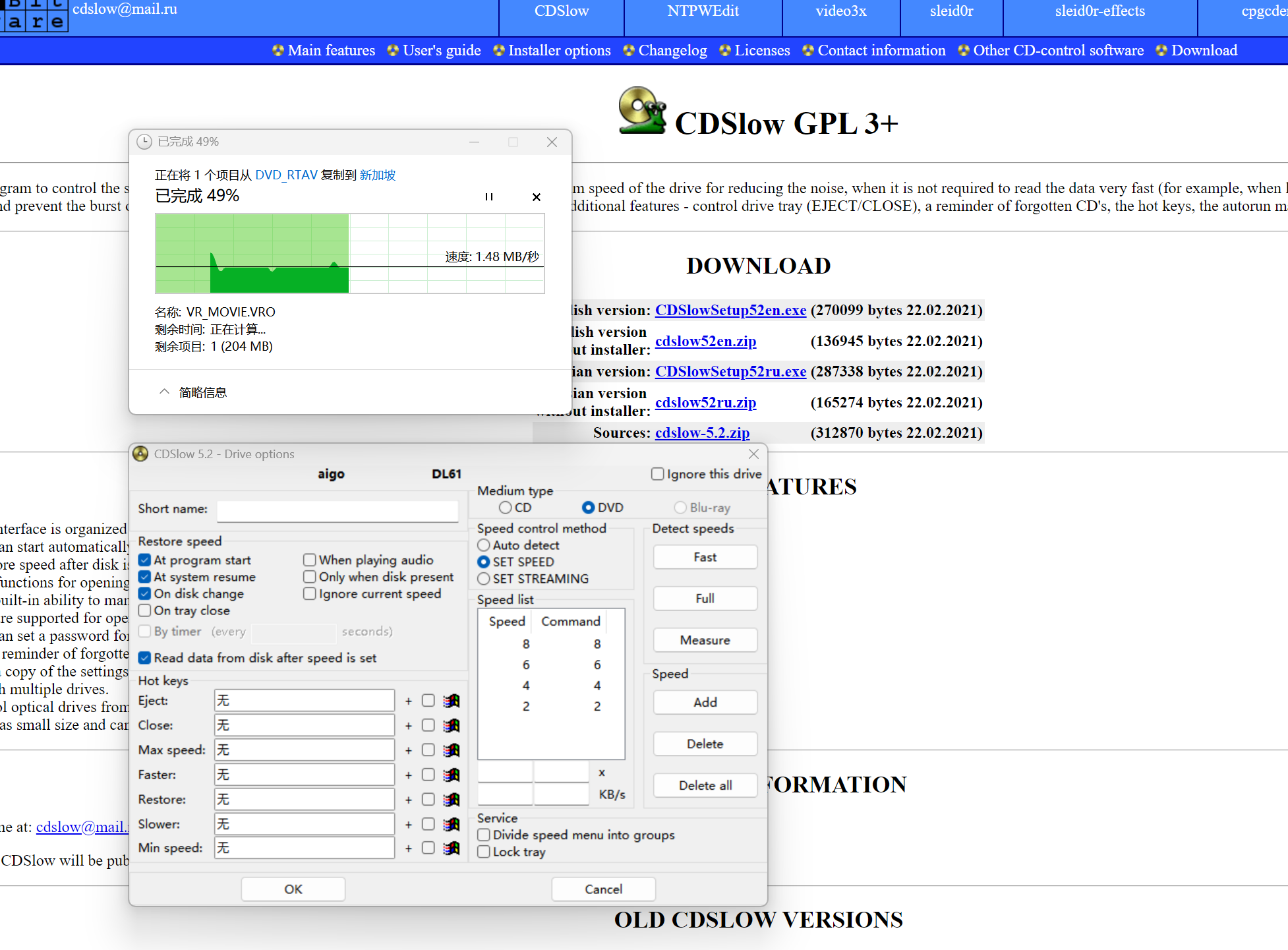The width and height of the screenshot is (1288, 950).
Task: Click the disc bullet icon next to Main features
Action: click(x=278, y=50)
